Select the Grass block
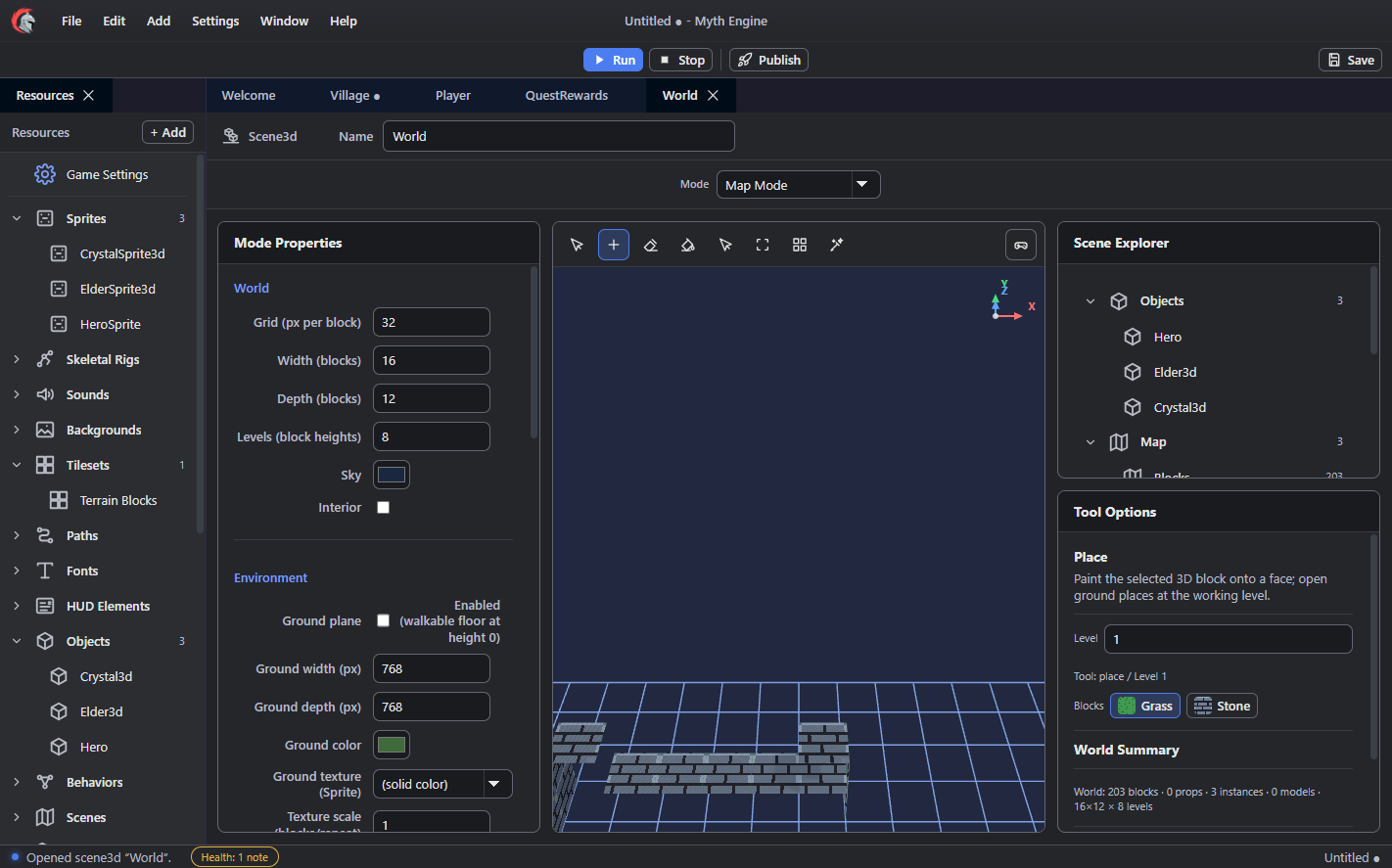Viewport: 1392px width, 868px height. click(x=1145, y=706)
